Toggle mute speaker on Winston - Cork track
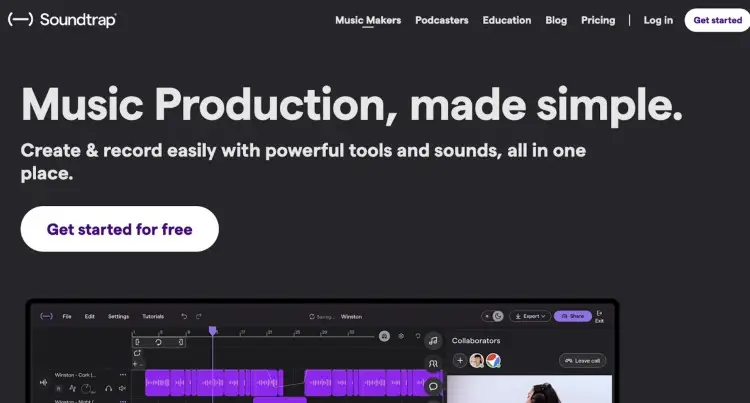The image size is (750, 403). (x=122, y=389)
